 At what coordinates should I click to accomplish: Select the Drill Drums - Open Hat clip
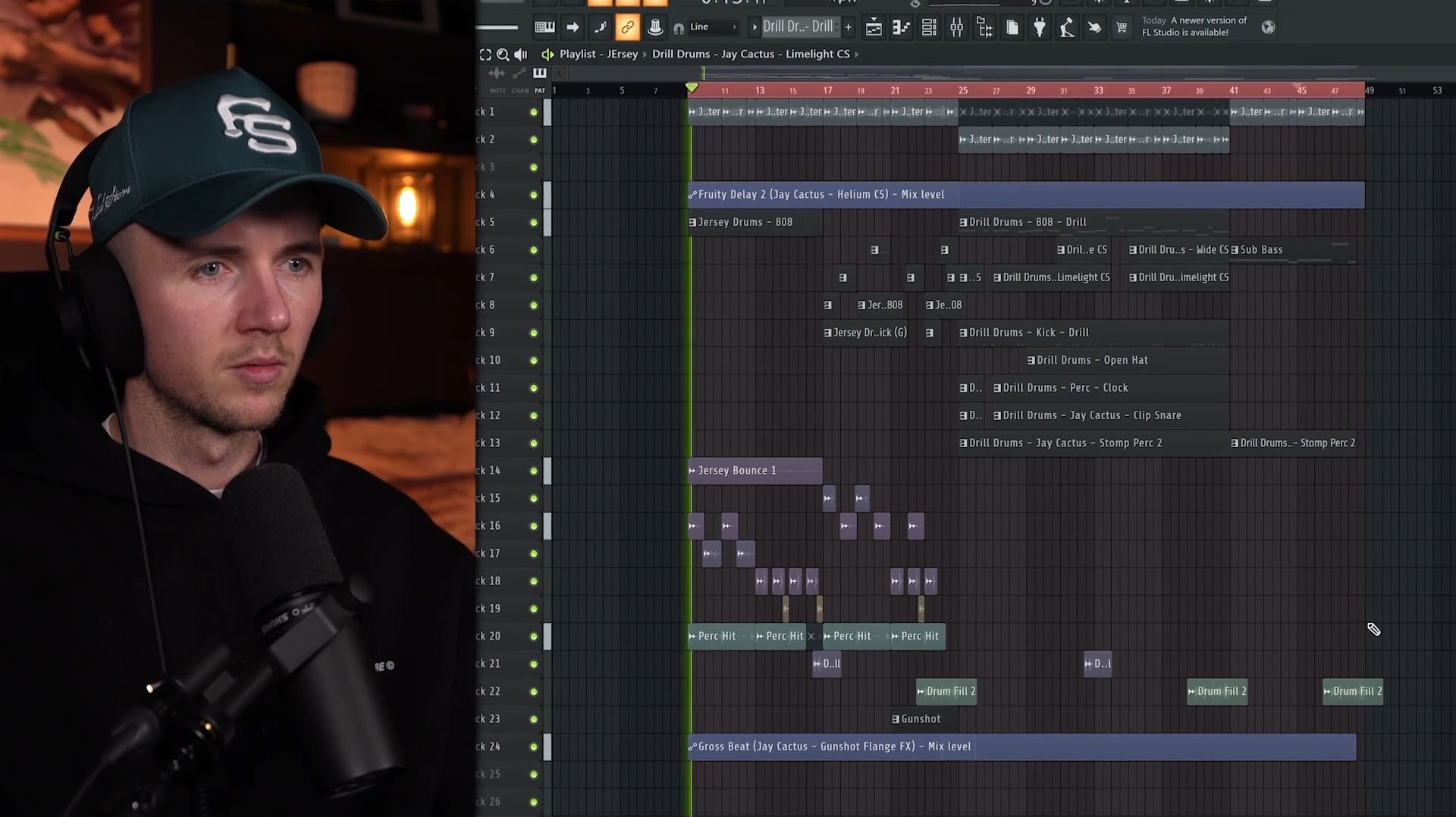(1128, 360)
